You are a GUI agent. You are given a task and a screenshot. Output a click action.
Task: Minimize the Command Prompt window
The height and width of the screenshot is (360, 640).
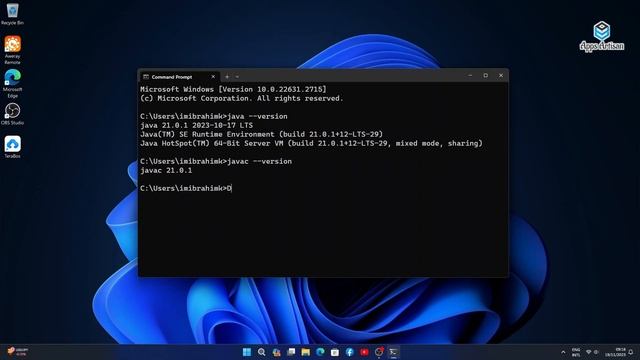click(470, 76)
